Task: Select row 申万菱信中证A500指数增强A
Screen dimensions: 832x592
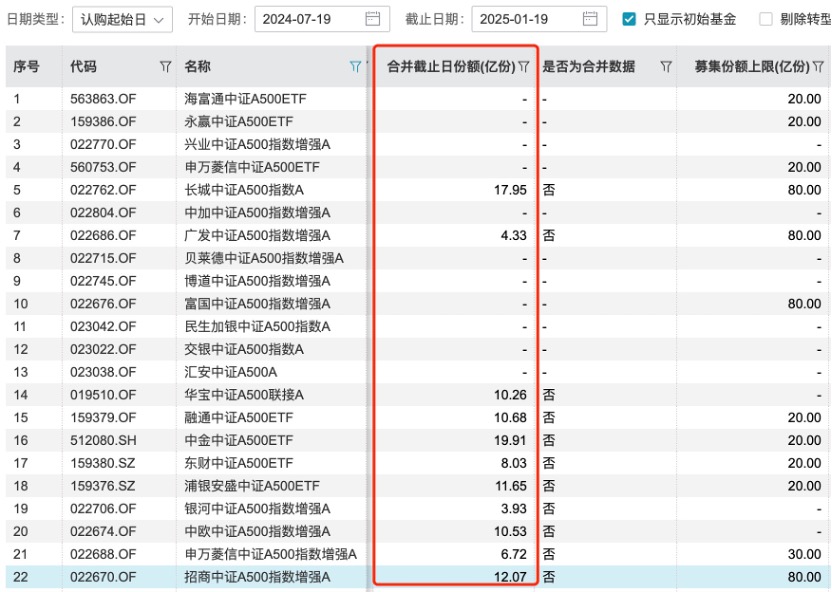Action: tap(418, 555)
